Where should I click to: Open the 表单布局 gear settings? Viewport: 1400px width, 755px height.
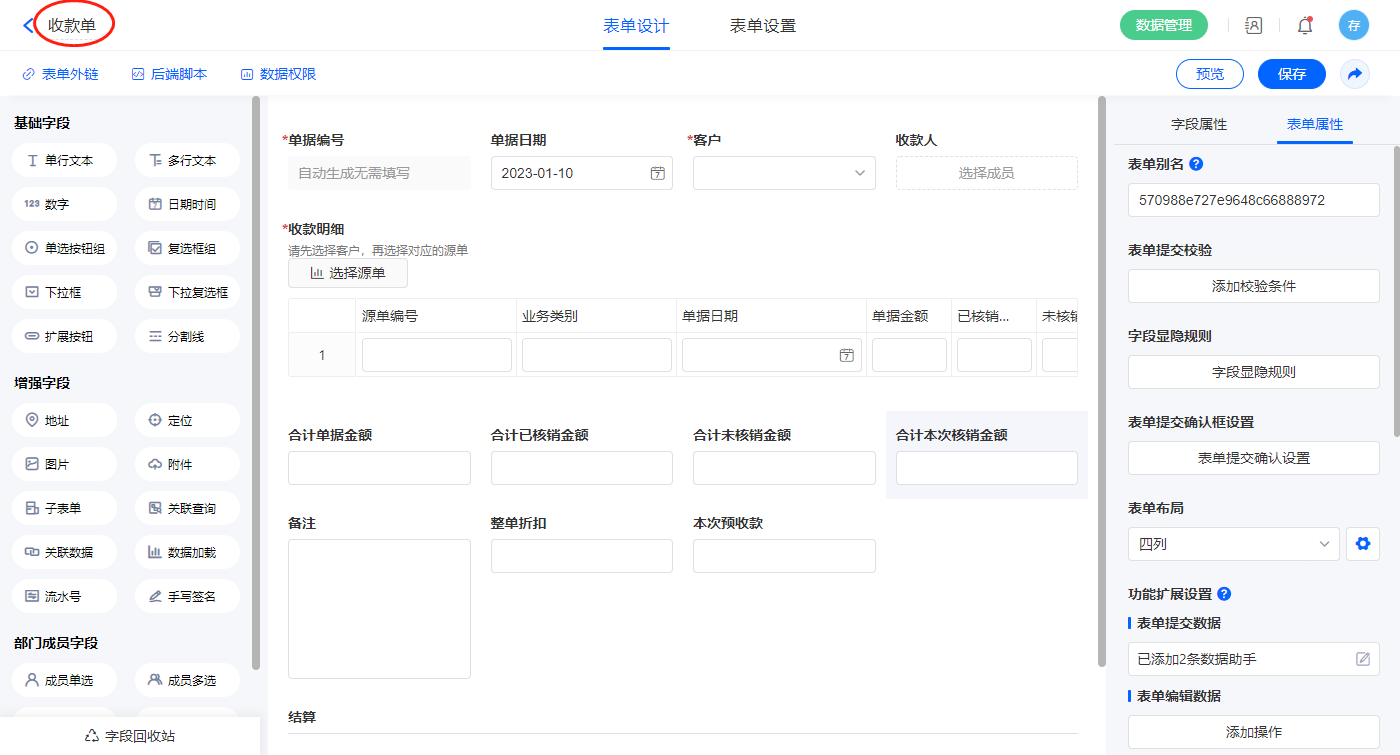[1361, 544]
